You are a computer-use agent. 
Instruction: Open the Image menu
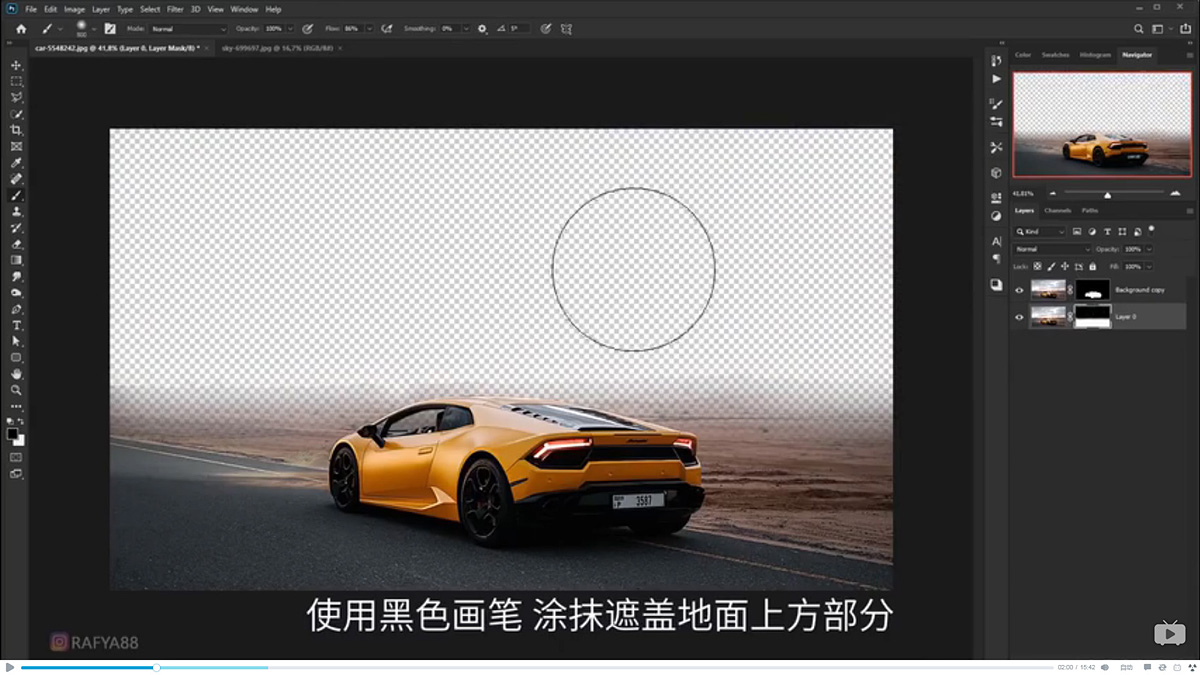75,8
